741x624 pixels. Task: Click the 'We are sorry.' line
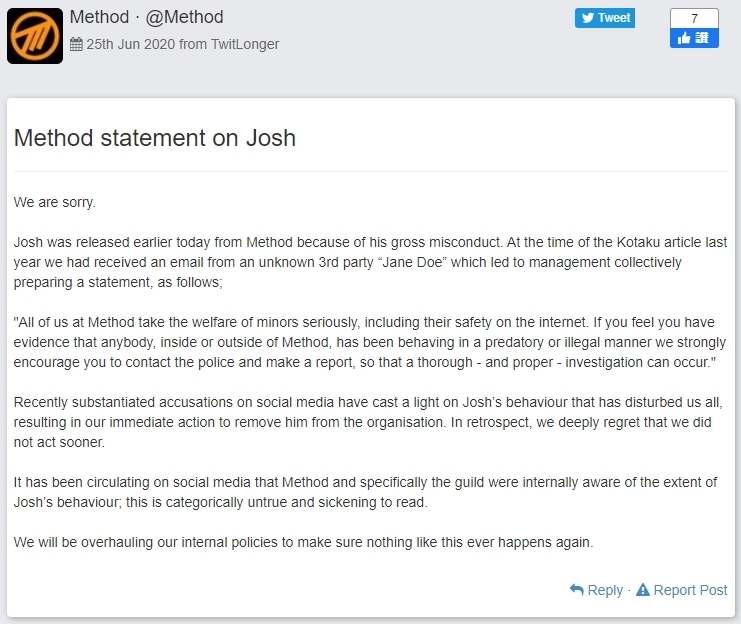tap(55, 202)
